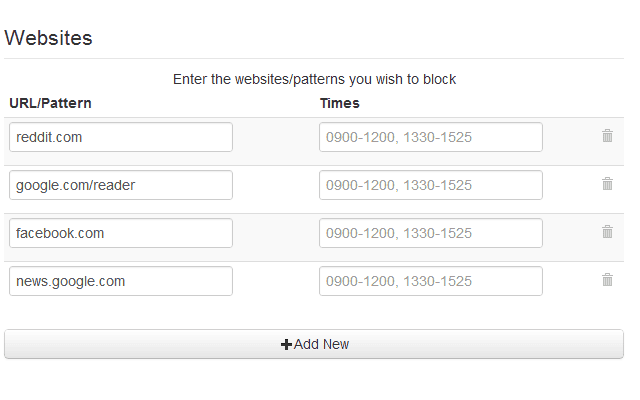Edit the news.google.com pattern field
This screenshot has width=640, height=400.
121,281
